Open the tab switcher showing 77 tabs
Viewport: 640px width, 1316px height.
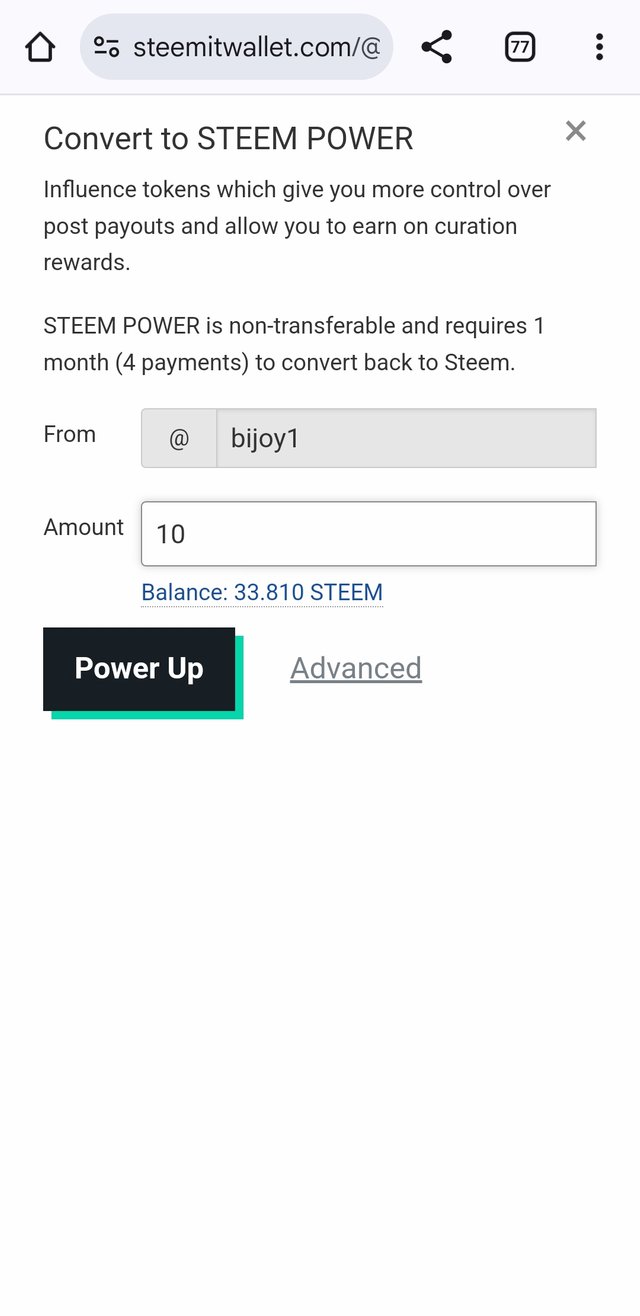[520, 46]
